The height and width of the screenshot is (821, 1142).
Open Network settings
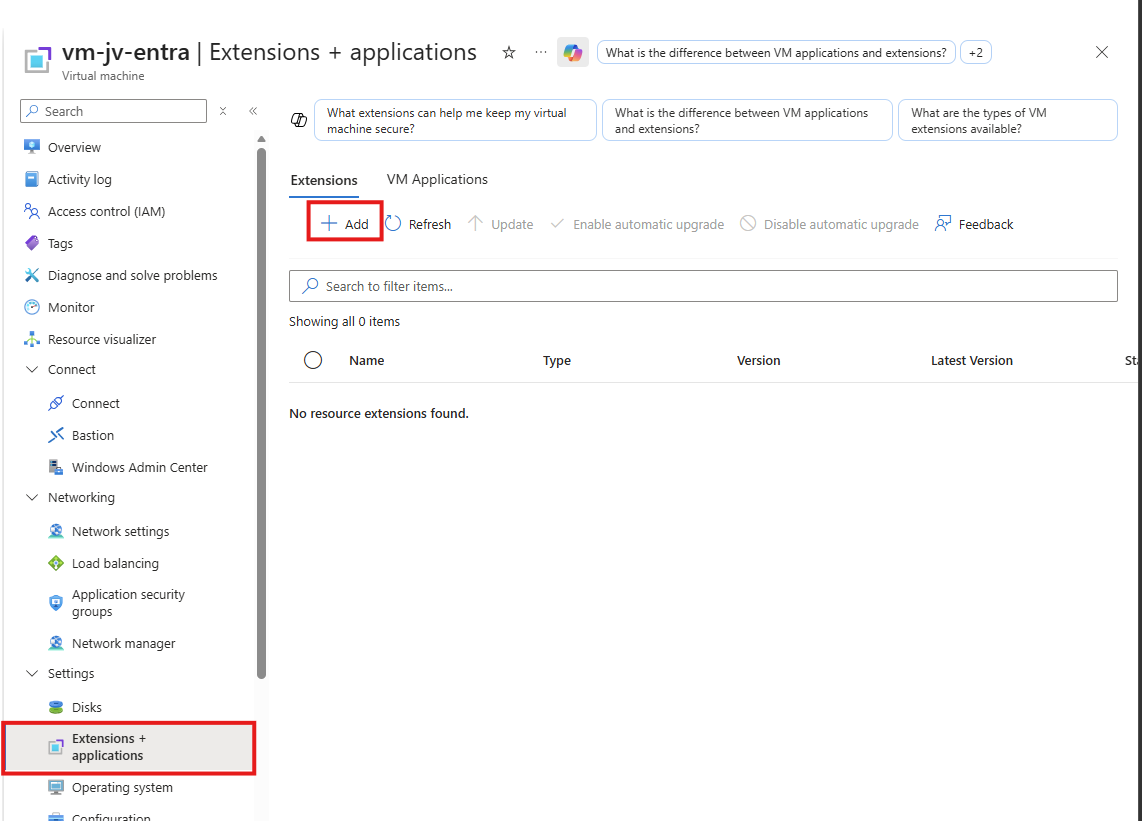click(x=120, y=532)
